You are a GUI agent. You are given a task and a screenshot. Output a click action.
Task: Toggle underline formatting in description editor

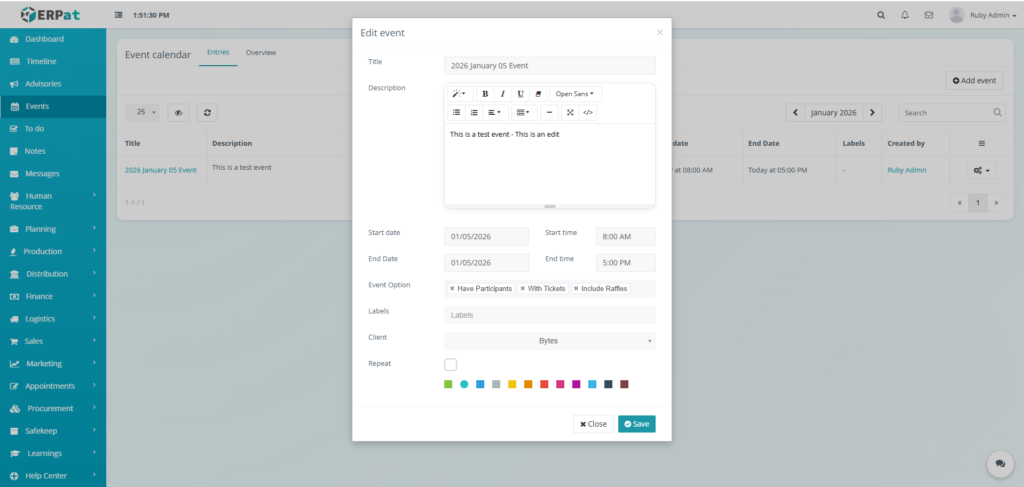tap(520, 94)
